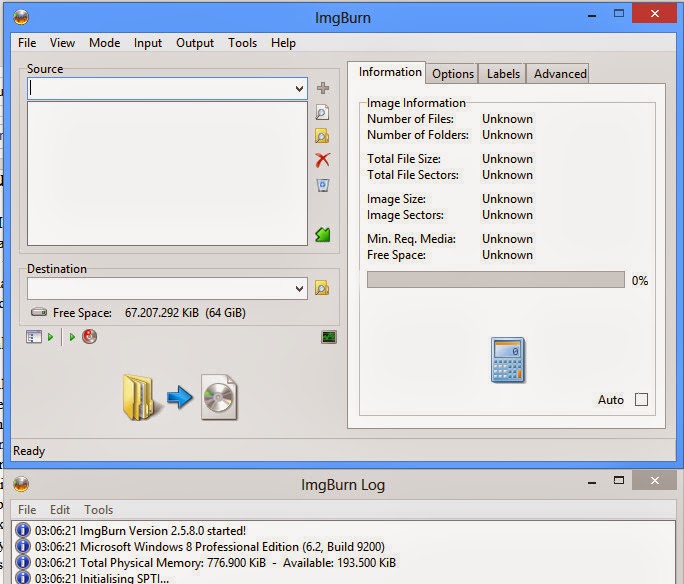Click the Unknown value beside Image Size
This screenshot has height=584, width=684.
point(507,199)
